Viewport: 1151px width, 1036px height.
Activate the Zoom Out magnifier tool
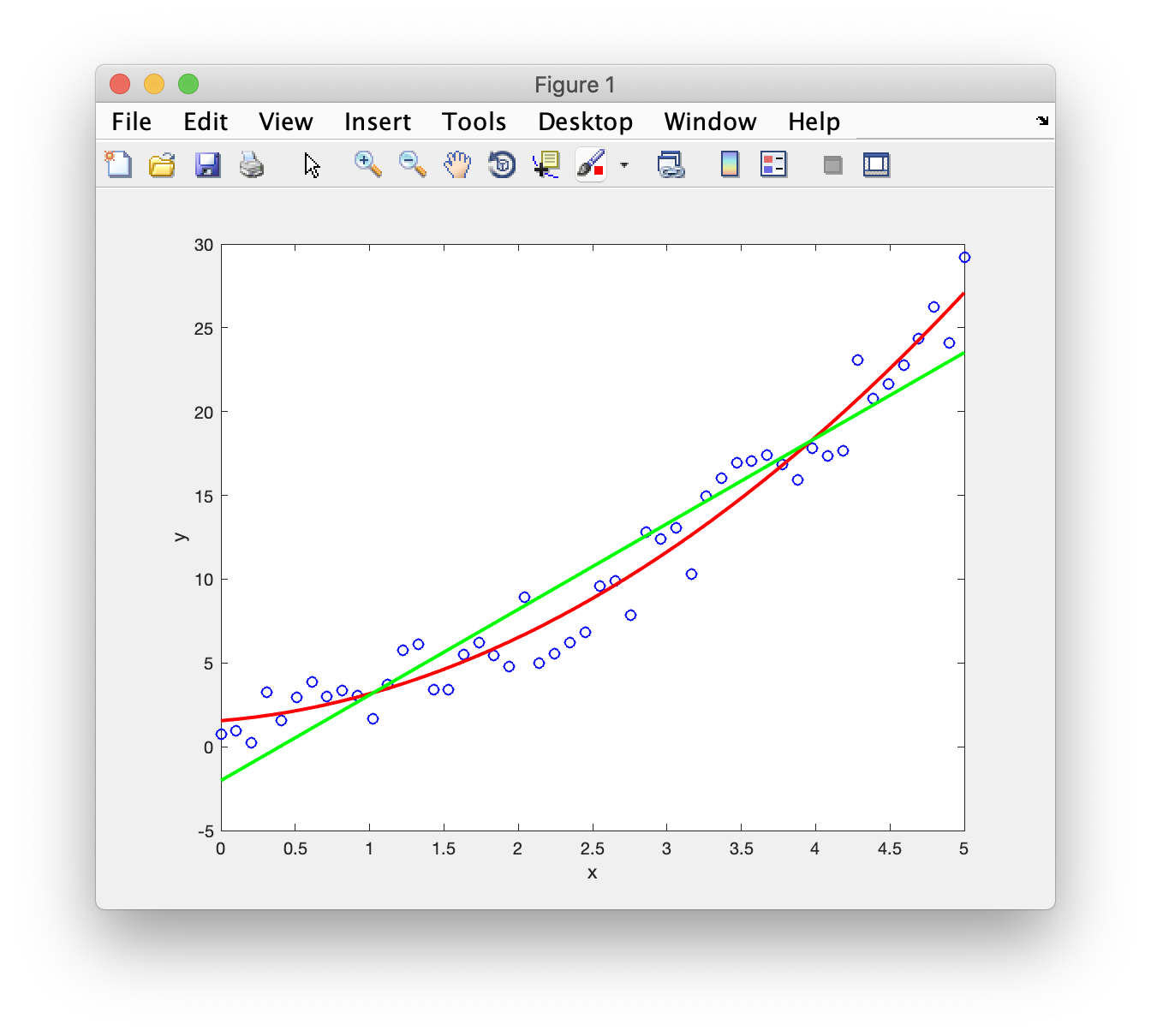point(412,164)
